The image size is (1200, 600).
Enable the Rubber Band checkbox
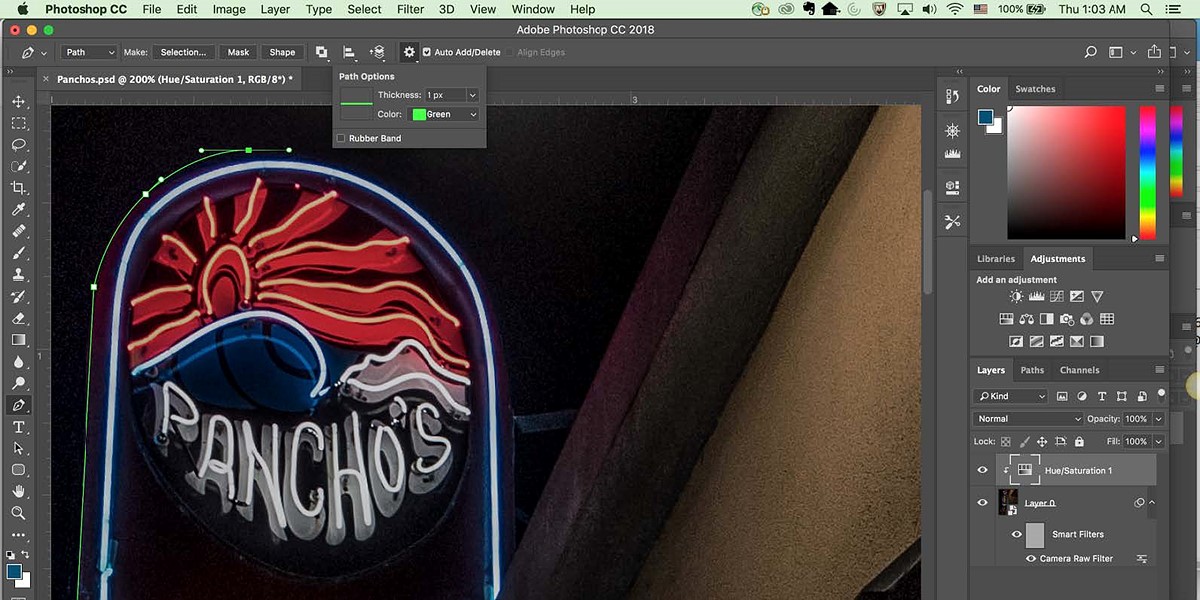pos(342,138)
